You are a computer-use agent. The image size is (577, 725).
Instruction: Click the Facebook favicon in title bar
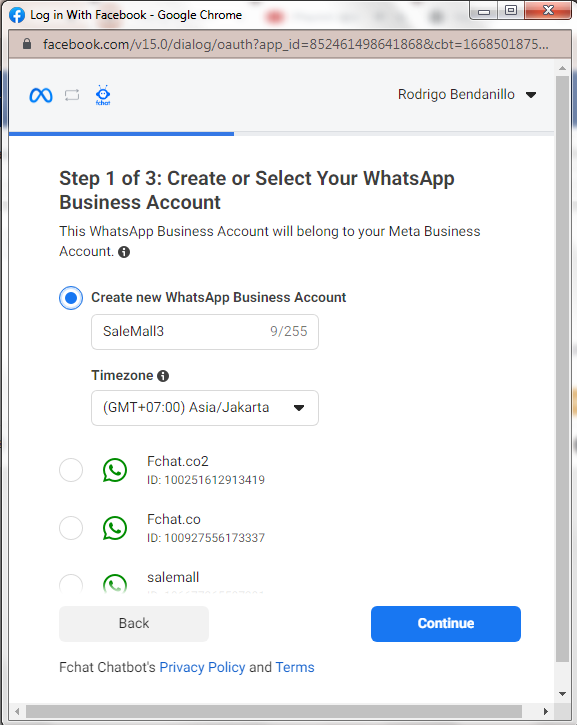click(17, 15)
